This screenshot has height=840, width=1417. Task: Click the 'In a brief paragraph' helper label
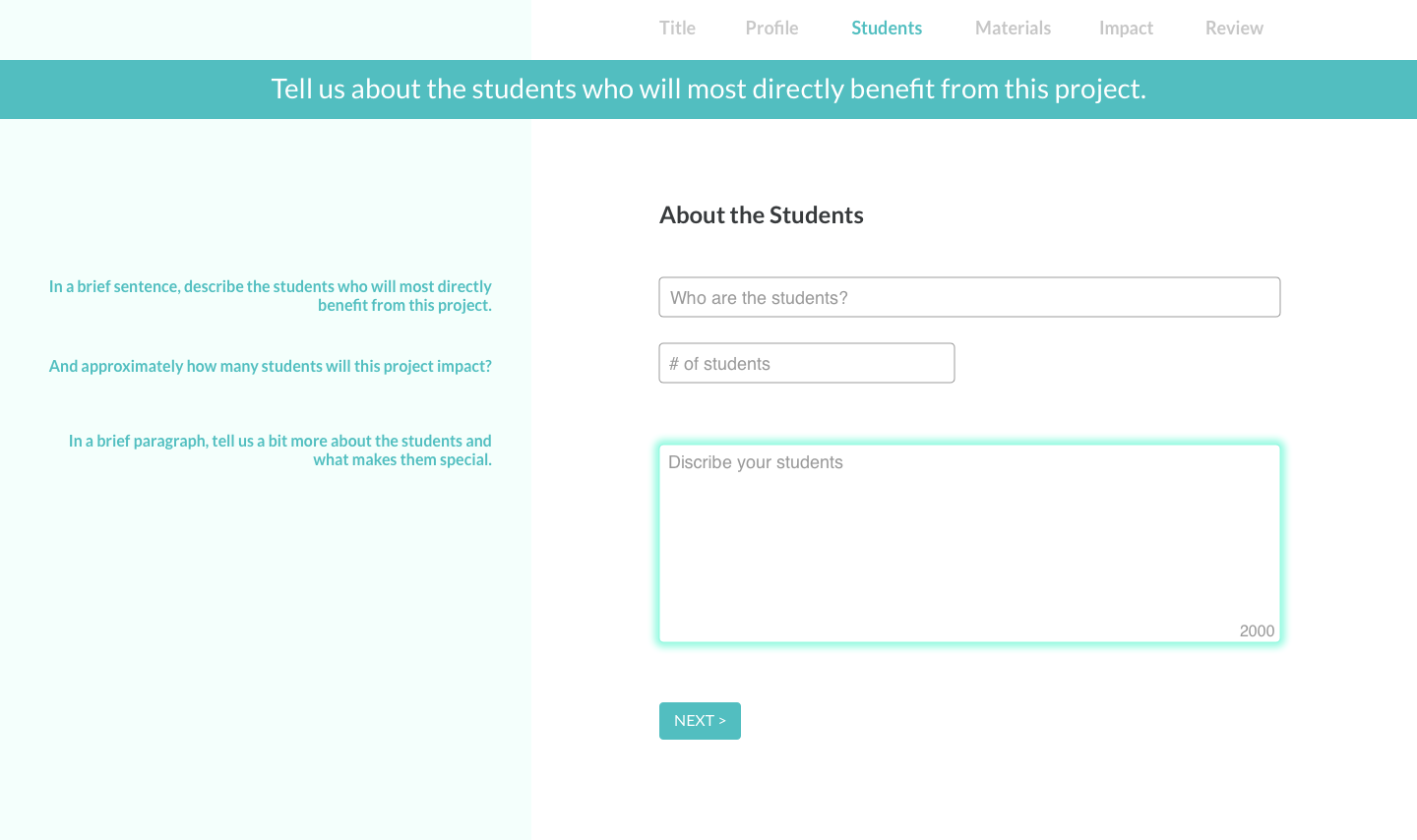tap(280, 441)
